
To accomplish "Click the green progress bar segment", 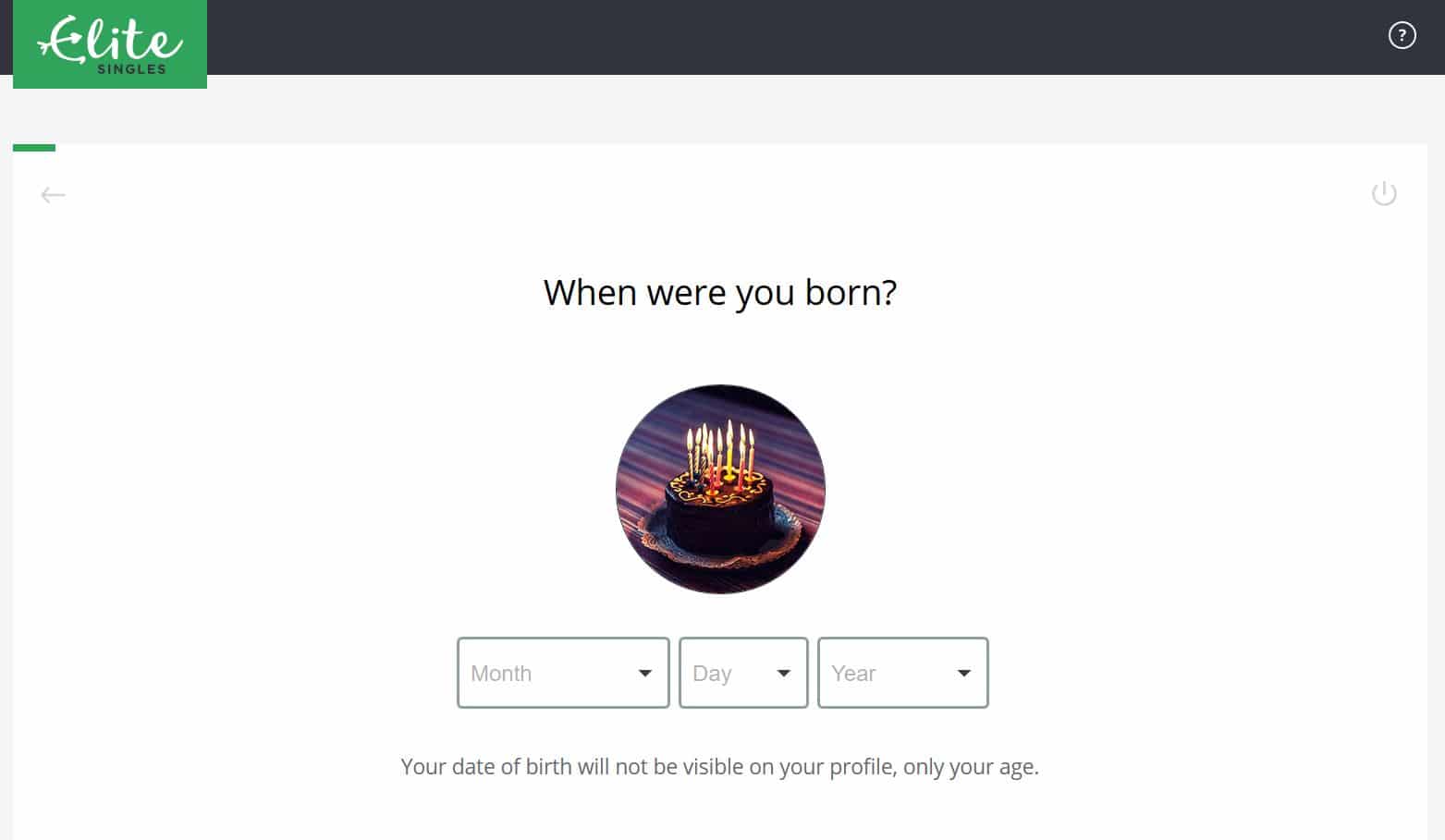I will click(x=33, y=148).
